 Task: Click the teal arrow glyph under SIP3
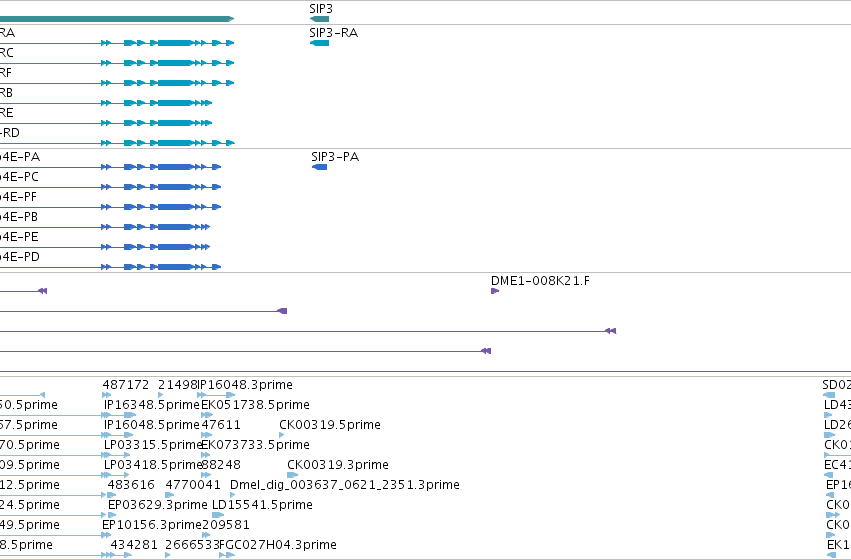[319, 19]
